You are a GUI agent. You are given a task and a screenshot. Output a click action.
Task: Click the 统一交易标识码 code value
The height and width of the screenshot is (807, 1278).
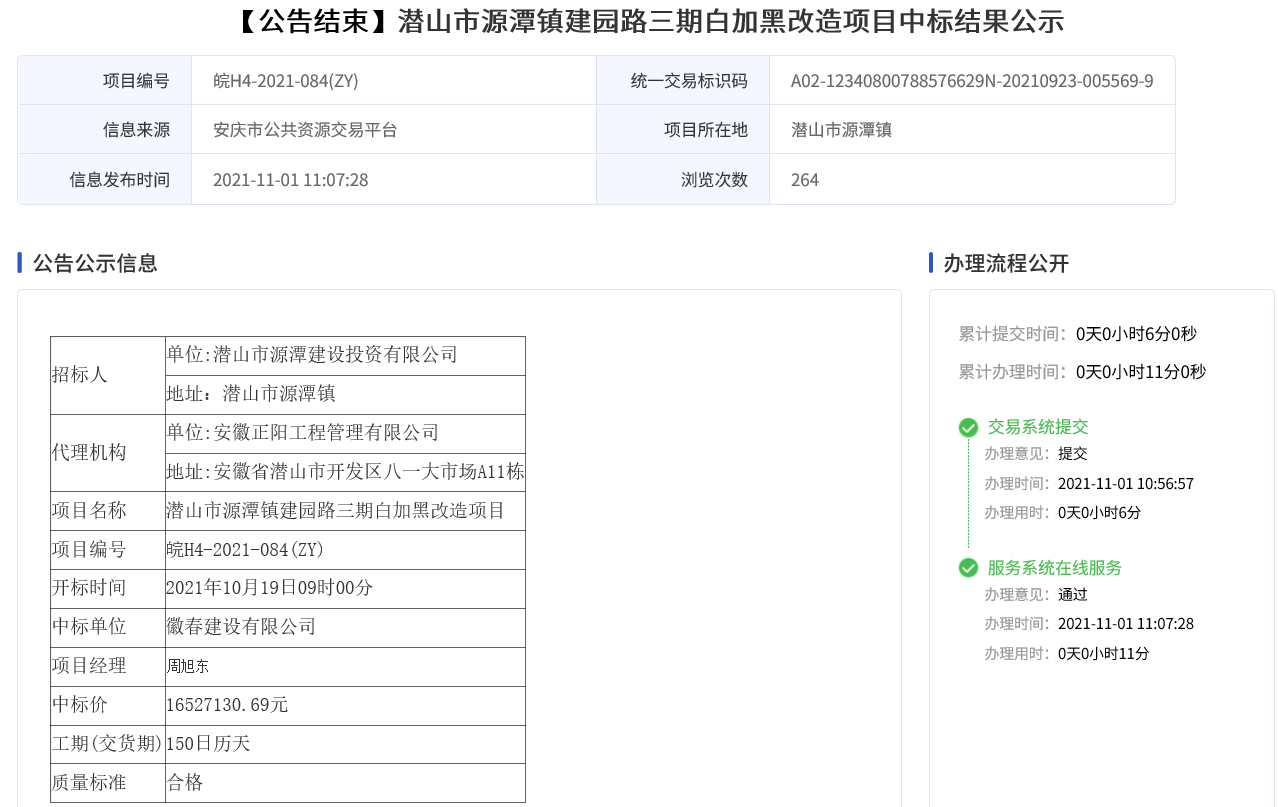[971, 81]
